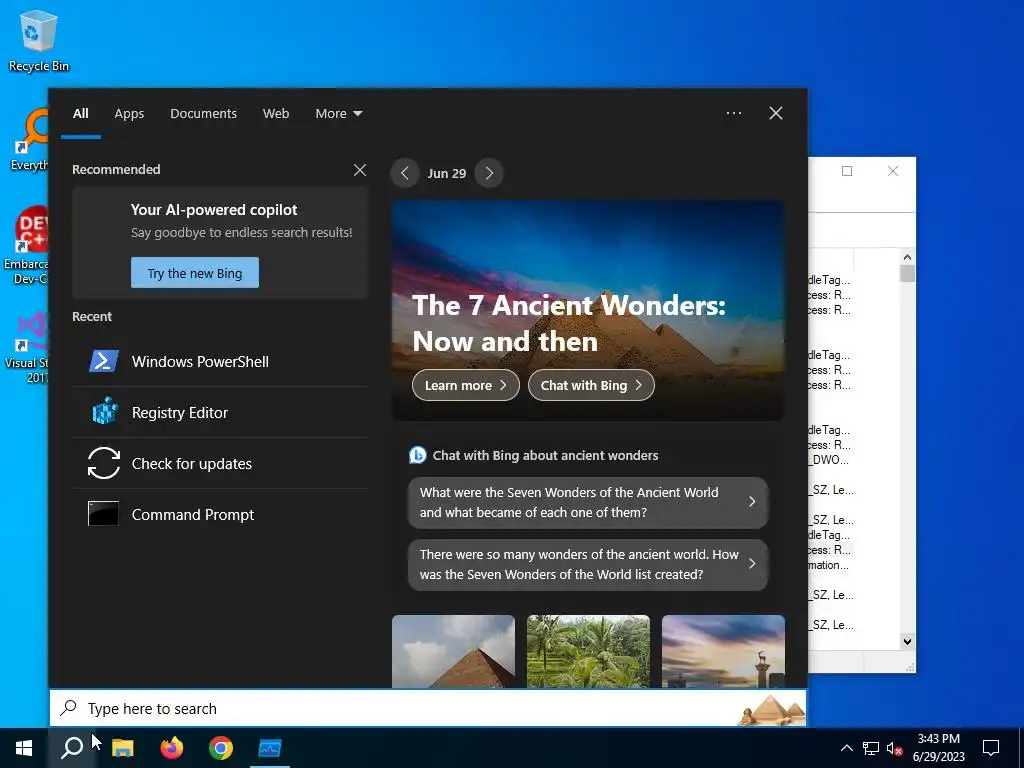This screenshot has height=768, width=1024.
Task: Go to previous day before Jun 29
Action: (x=404, y=173)
